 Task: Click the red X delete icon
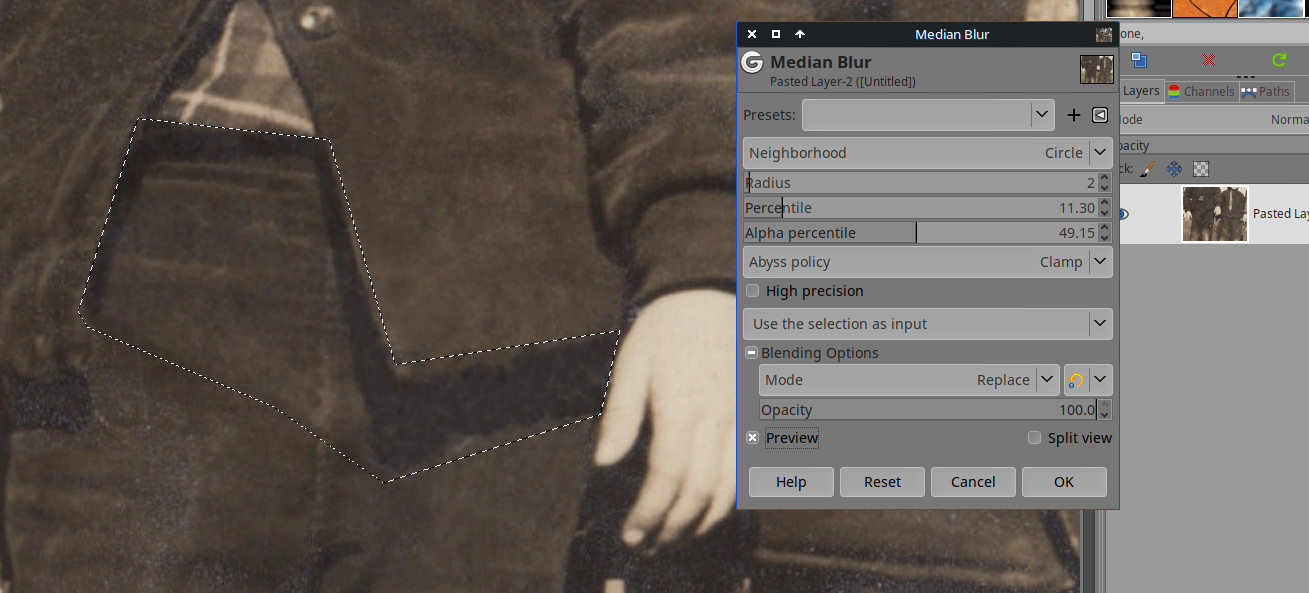click(1209, 60)
